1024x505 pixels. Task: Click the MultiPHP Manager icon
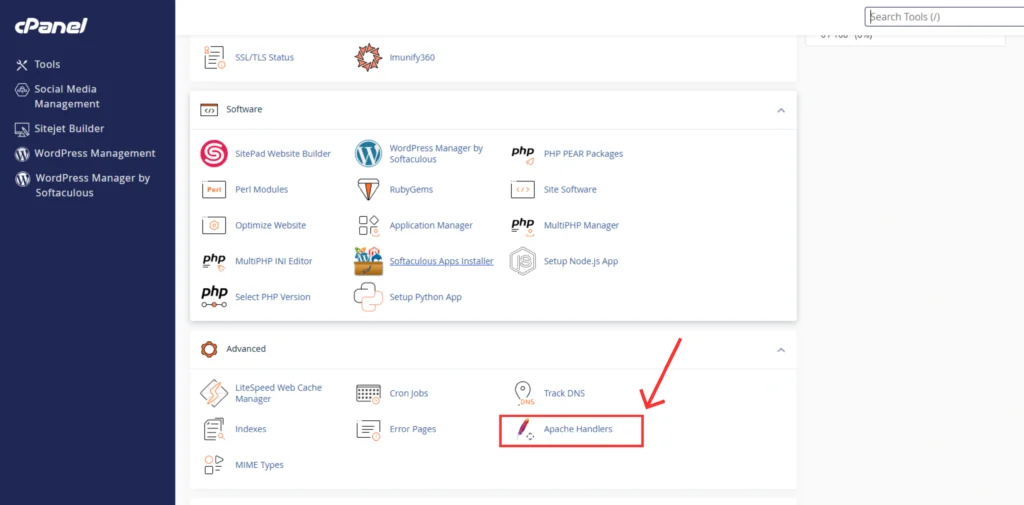522,226
